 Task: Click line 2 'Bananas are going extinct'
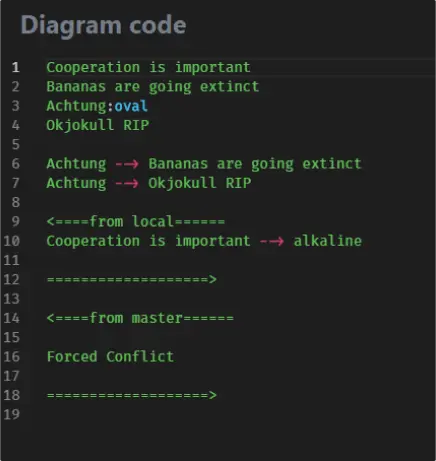(153, 87)
